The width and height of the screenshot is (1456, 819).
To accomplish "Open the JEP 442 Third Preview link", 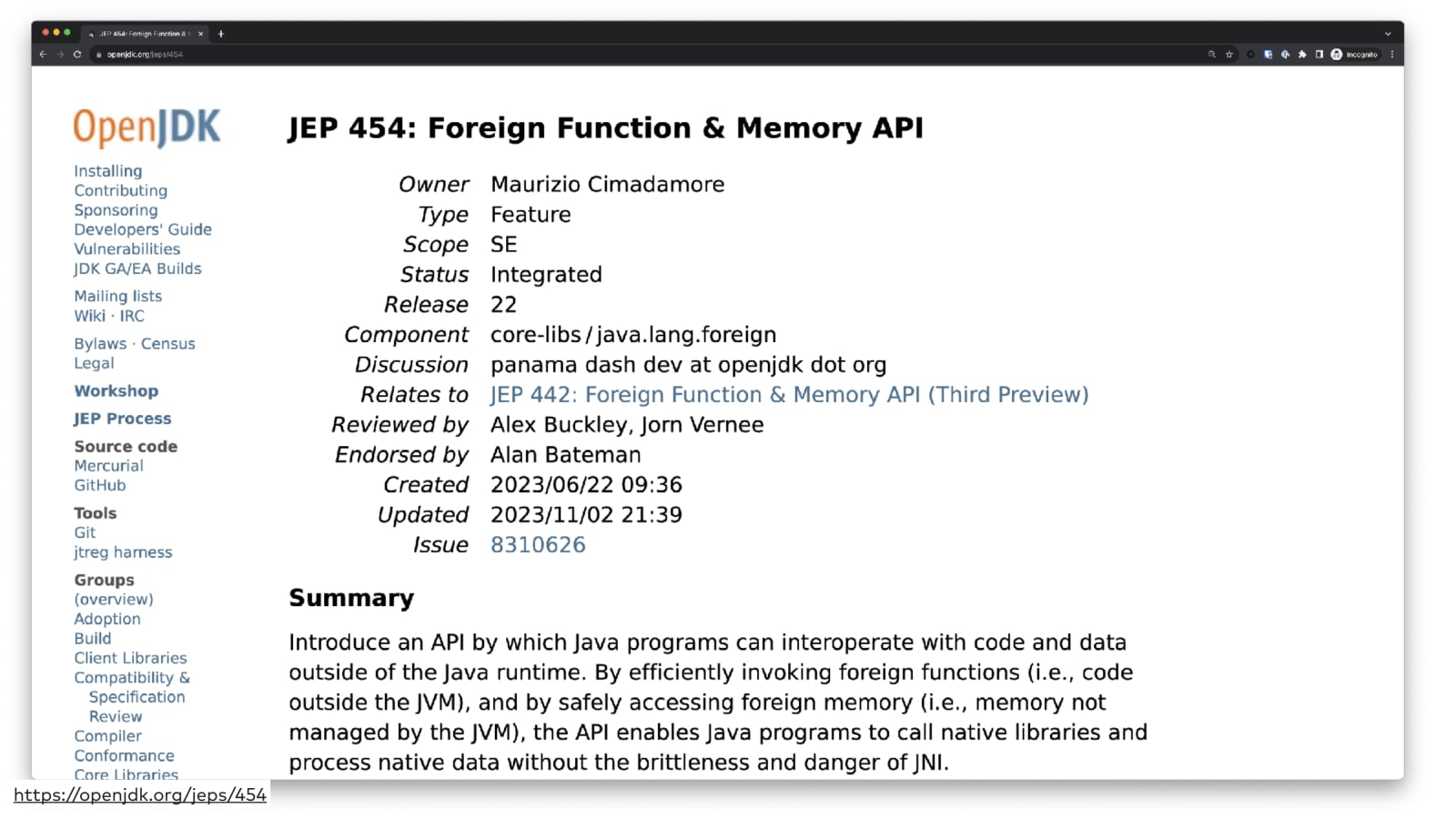I will pos(789,395).
